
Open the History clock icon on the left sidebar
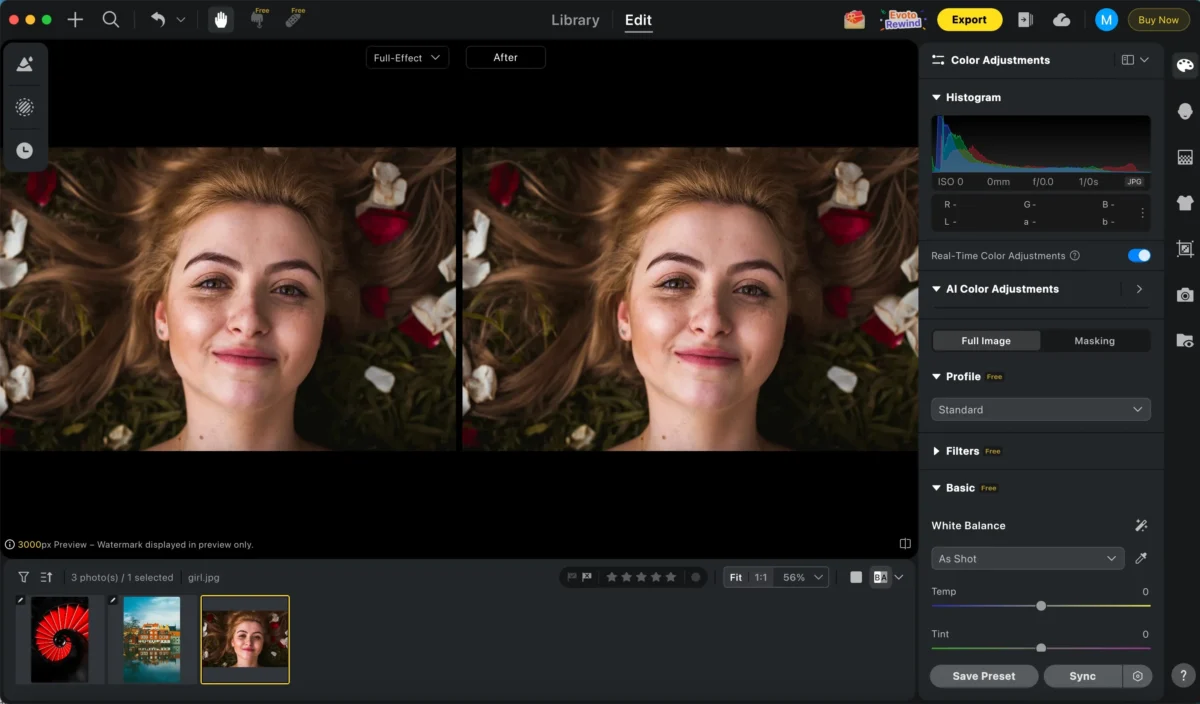point(24,150)
